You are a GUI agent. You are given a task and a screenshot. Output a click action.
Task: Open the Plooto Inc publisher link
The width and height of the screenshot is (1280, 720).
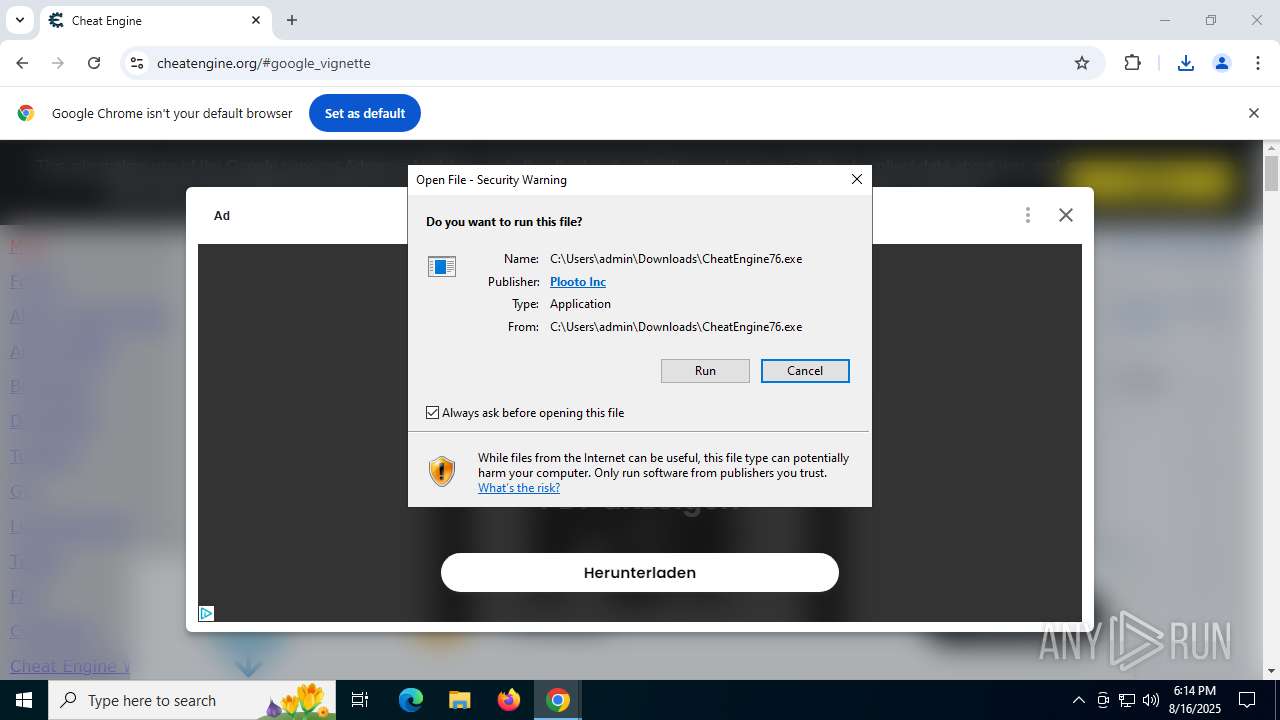(578, 282)
